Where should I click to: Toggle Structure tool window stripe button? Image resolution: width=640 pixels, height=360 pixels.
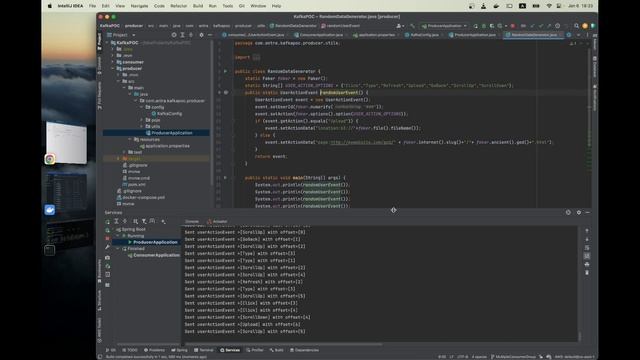[99, 300]
